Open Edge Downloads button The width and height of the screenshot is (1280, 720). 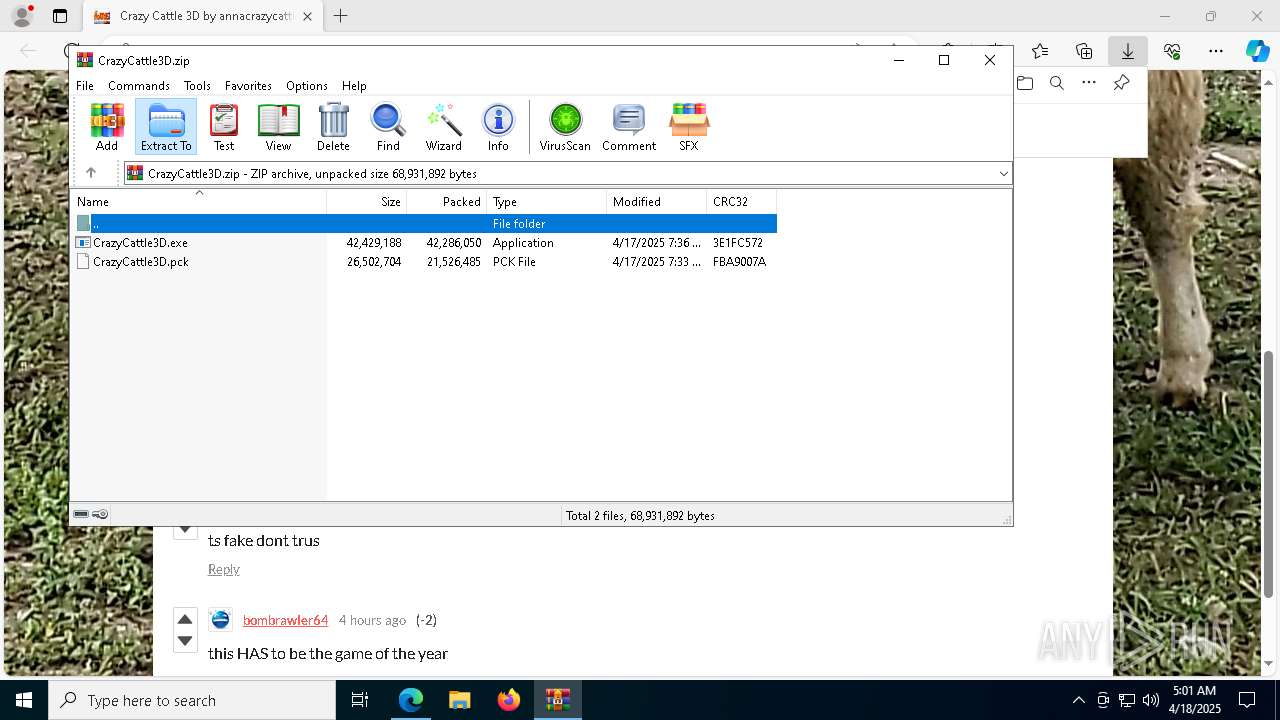(1127, 51)
